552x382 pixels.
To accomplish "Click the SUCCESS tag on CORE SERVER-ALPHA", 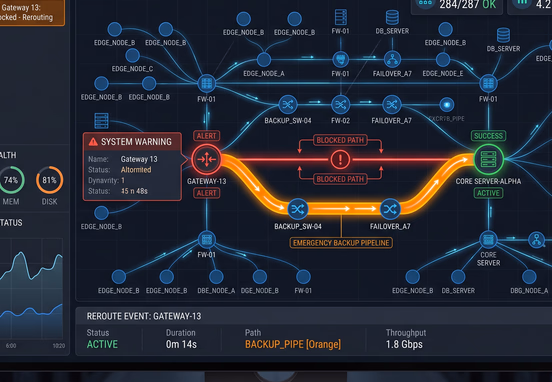I will click(x=488, y=136).
